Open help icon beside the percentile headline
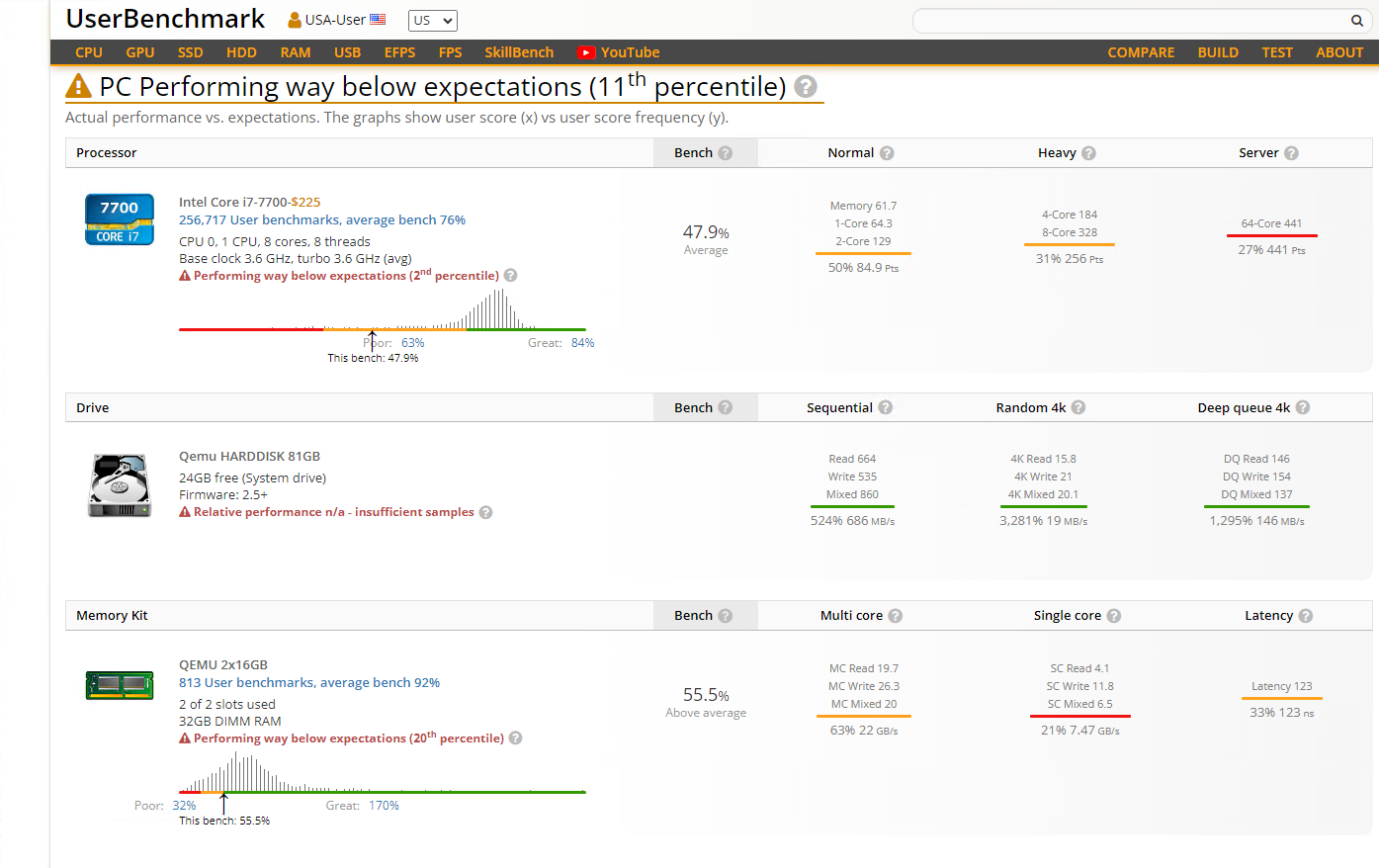This screenshot has width=1379, height=868. (806, 87)
